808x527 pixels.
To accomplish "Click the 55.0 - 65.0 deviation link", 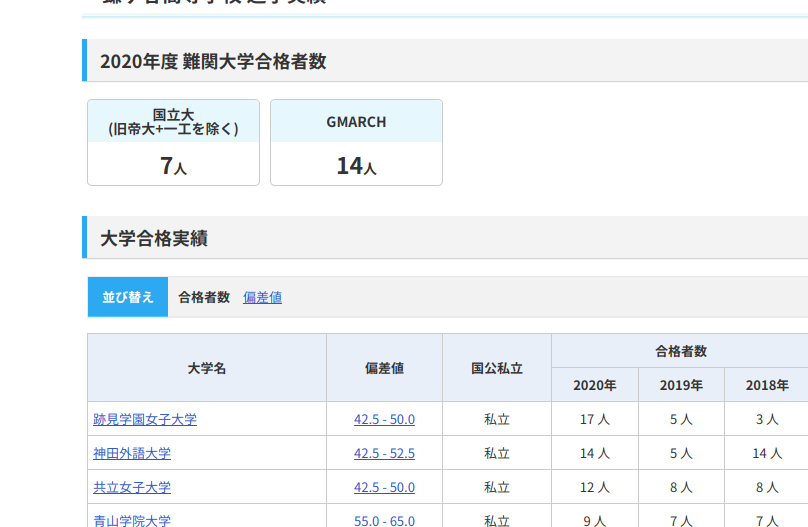I will 384,520.
